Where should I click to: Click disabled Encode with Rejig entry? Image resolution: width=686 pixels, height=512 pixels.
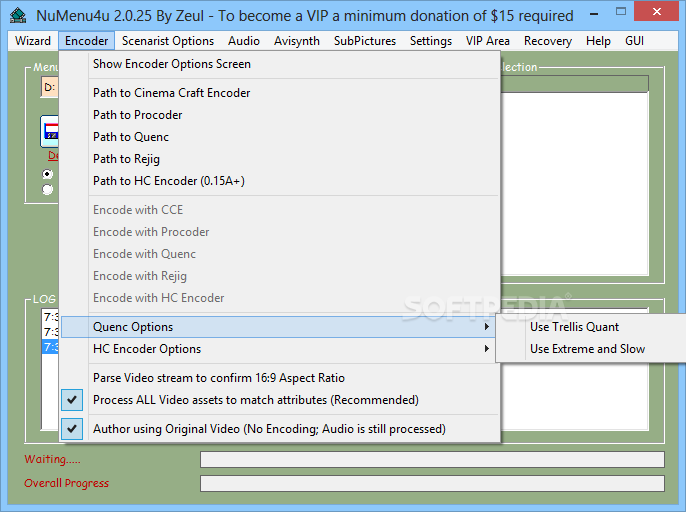pyautogui.click(x=280, y=276)
